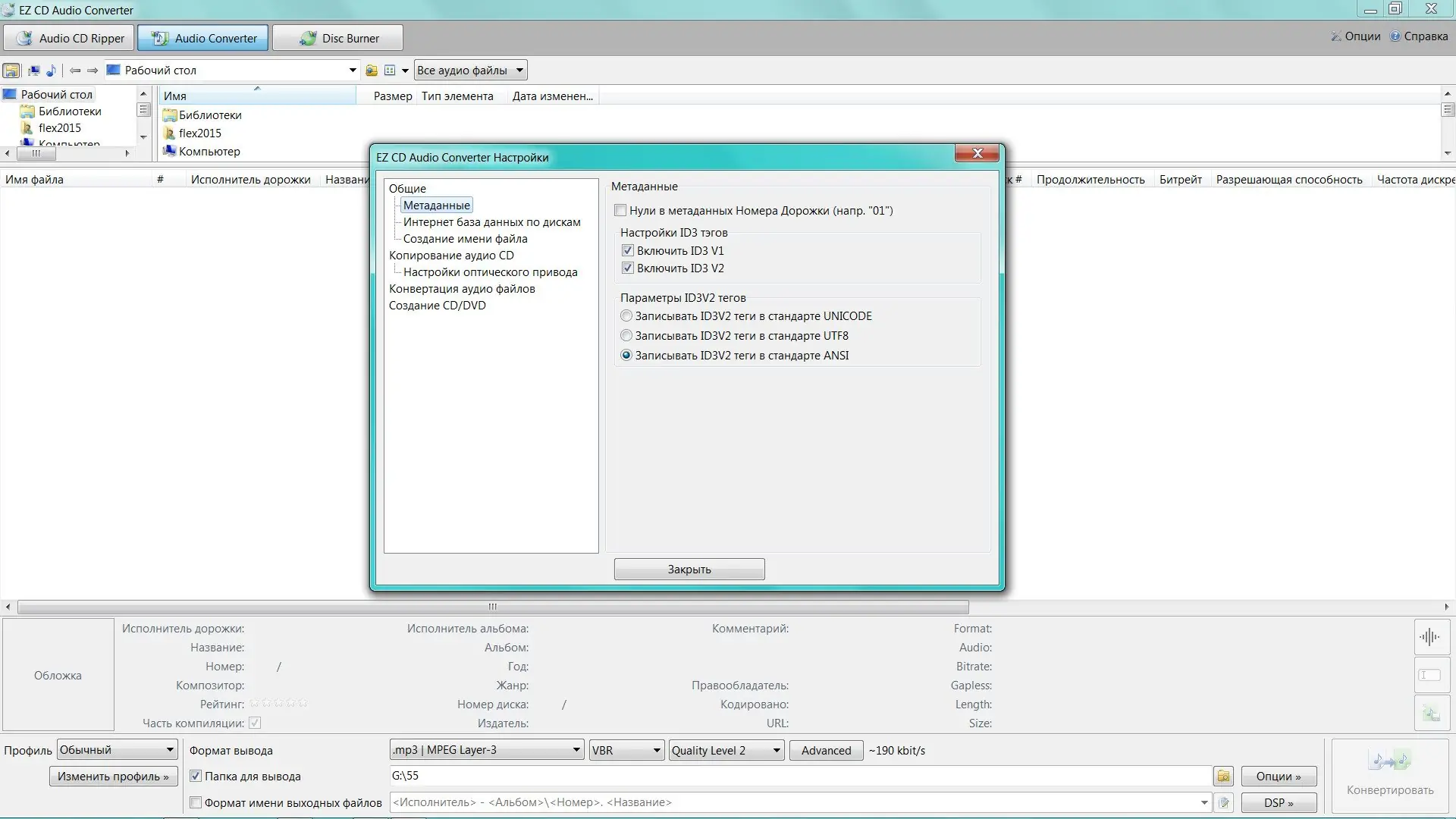Select Интернет база данных по дискам
This screenshot has width=1456, height=819.
tap(491, 222)
